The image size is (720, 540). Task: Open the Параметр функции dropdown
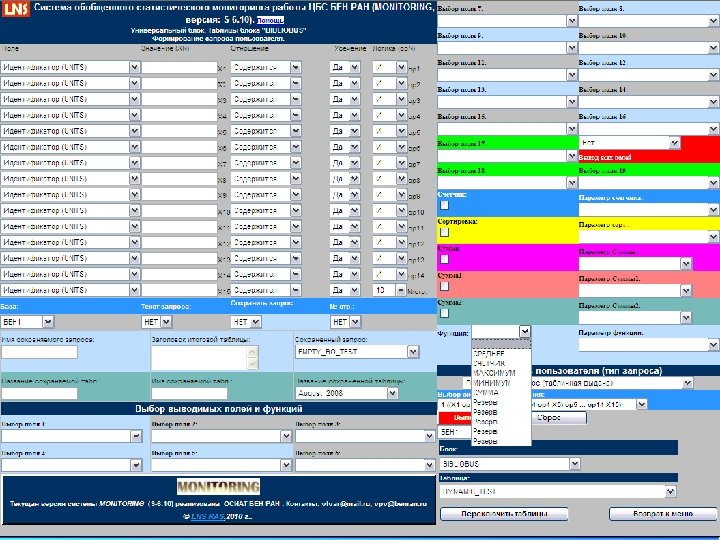[649, 345]
